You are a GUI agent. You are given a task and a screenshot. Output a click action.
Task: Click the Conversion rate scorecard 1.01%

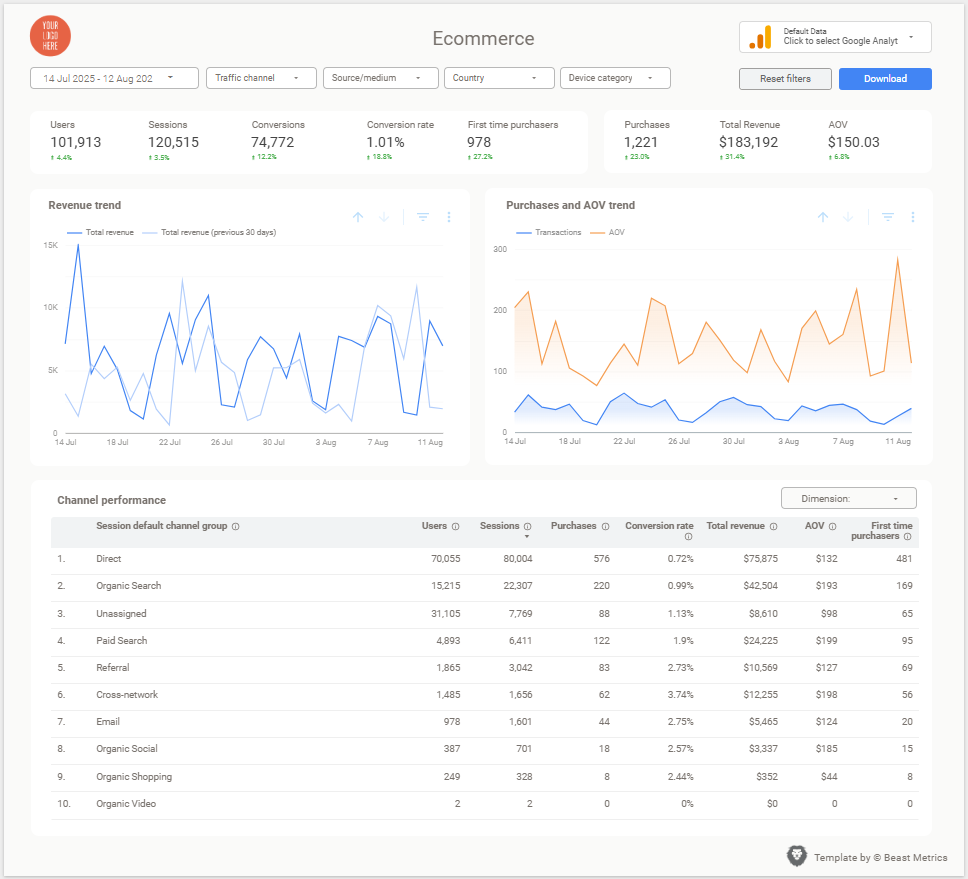click(x=386, y=143)
